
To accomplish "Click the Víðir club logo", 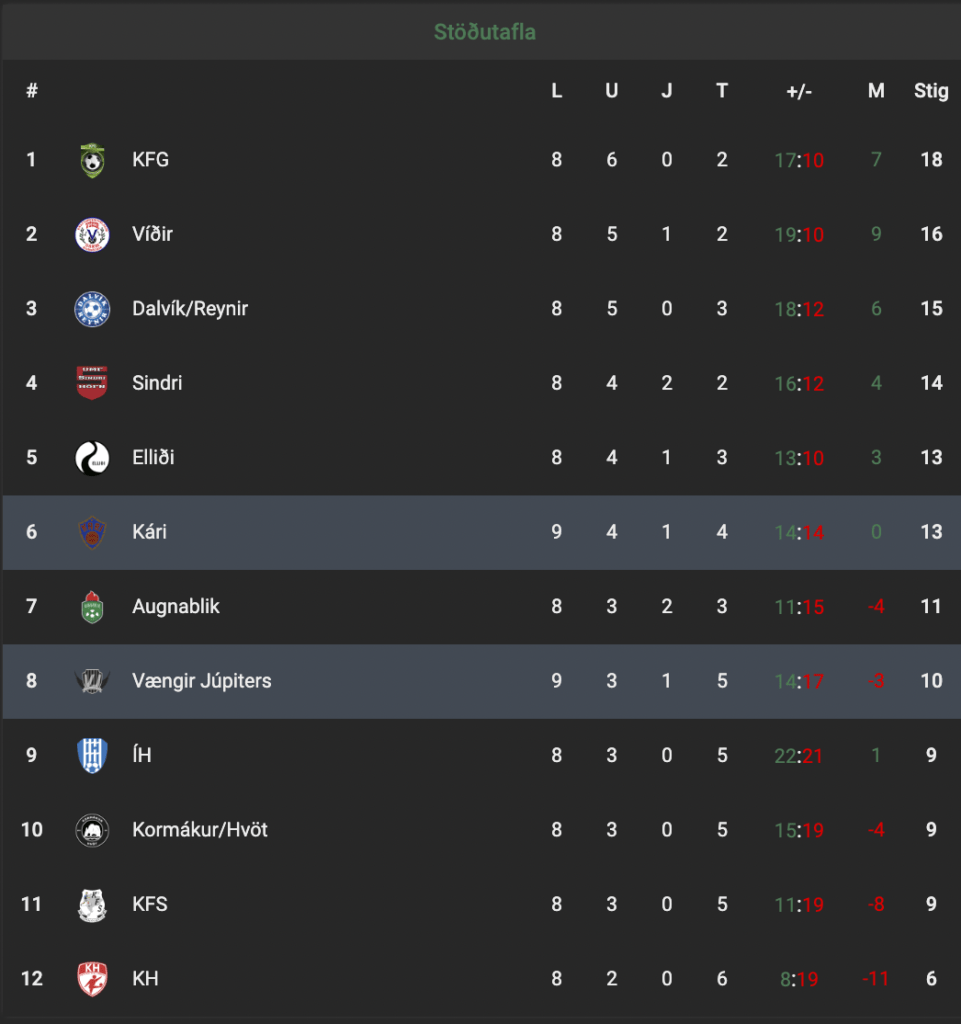I will pos(92,234).
